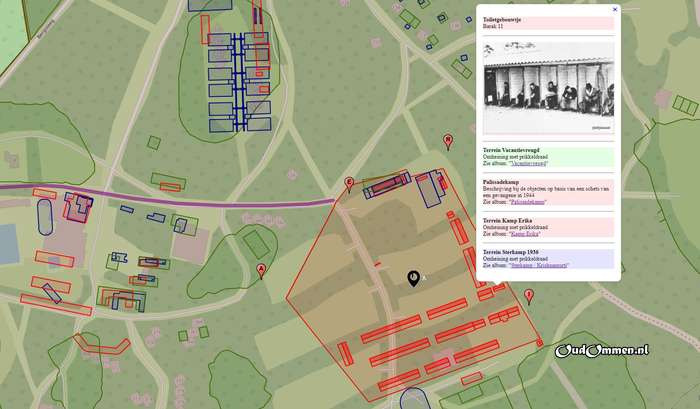Click the blue oval track outline on the map
The image size is (700, 409).
point(44,216)
